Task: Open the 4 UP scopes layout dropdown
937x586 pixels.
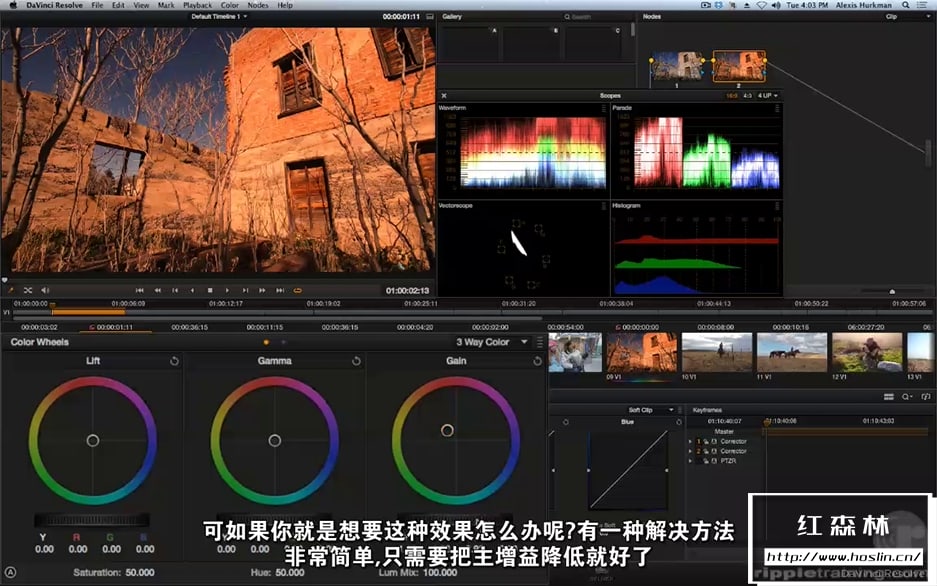Action: coord(768,96)
